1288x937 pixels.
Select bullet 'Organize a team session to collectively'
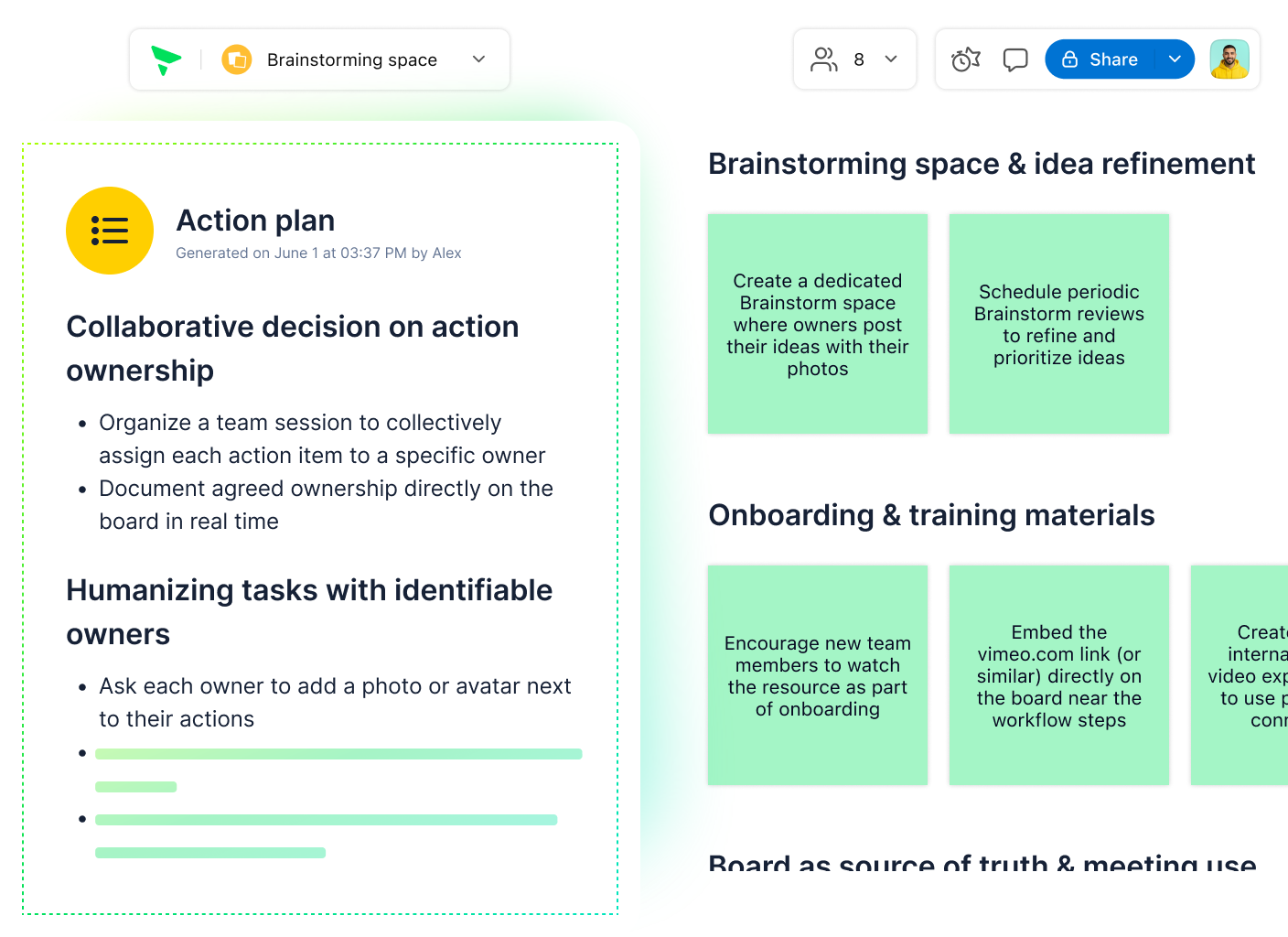click(x=322, y=439)
